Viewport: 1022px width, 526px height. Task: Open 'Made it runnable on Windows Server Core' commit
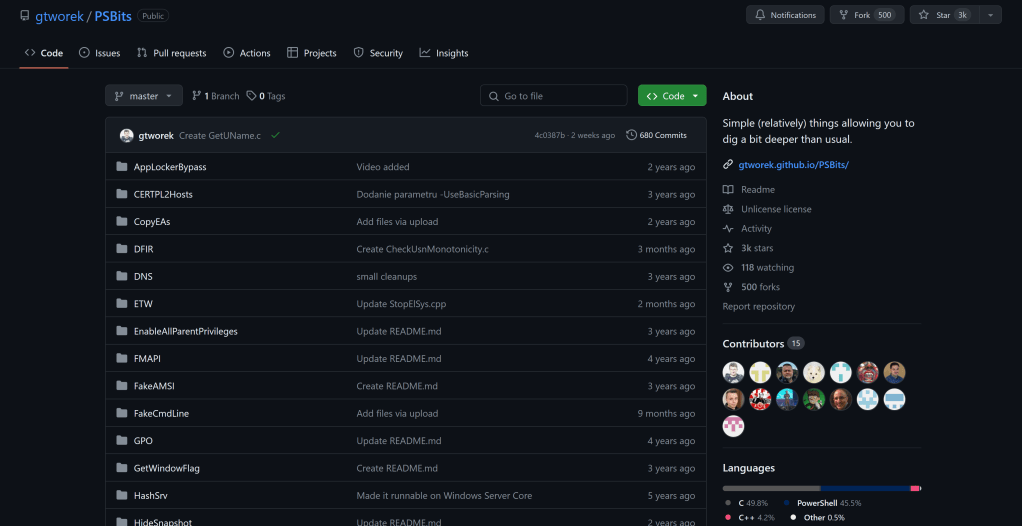444,495
